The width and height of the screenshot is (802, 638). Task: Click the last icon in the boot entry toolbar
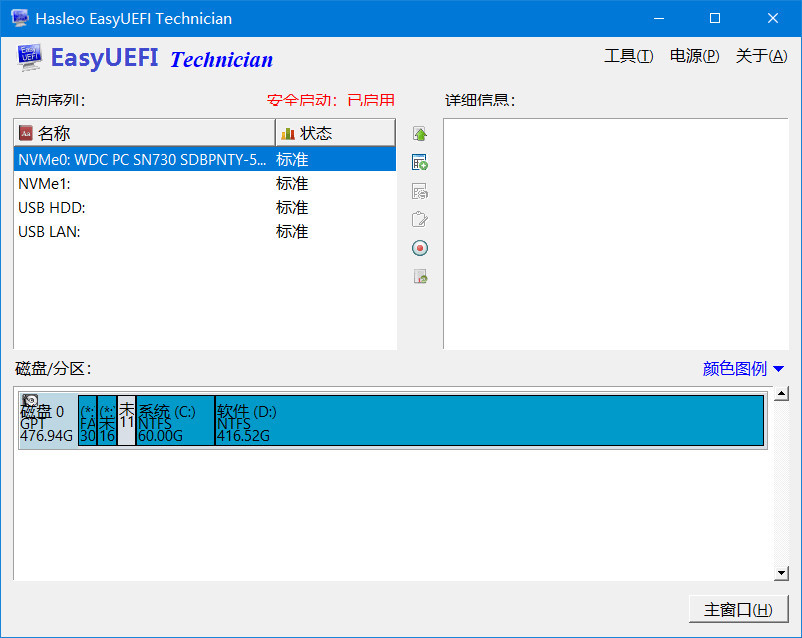point(420,277)
